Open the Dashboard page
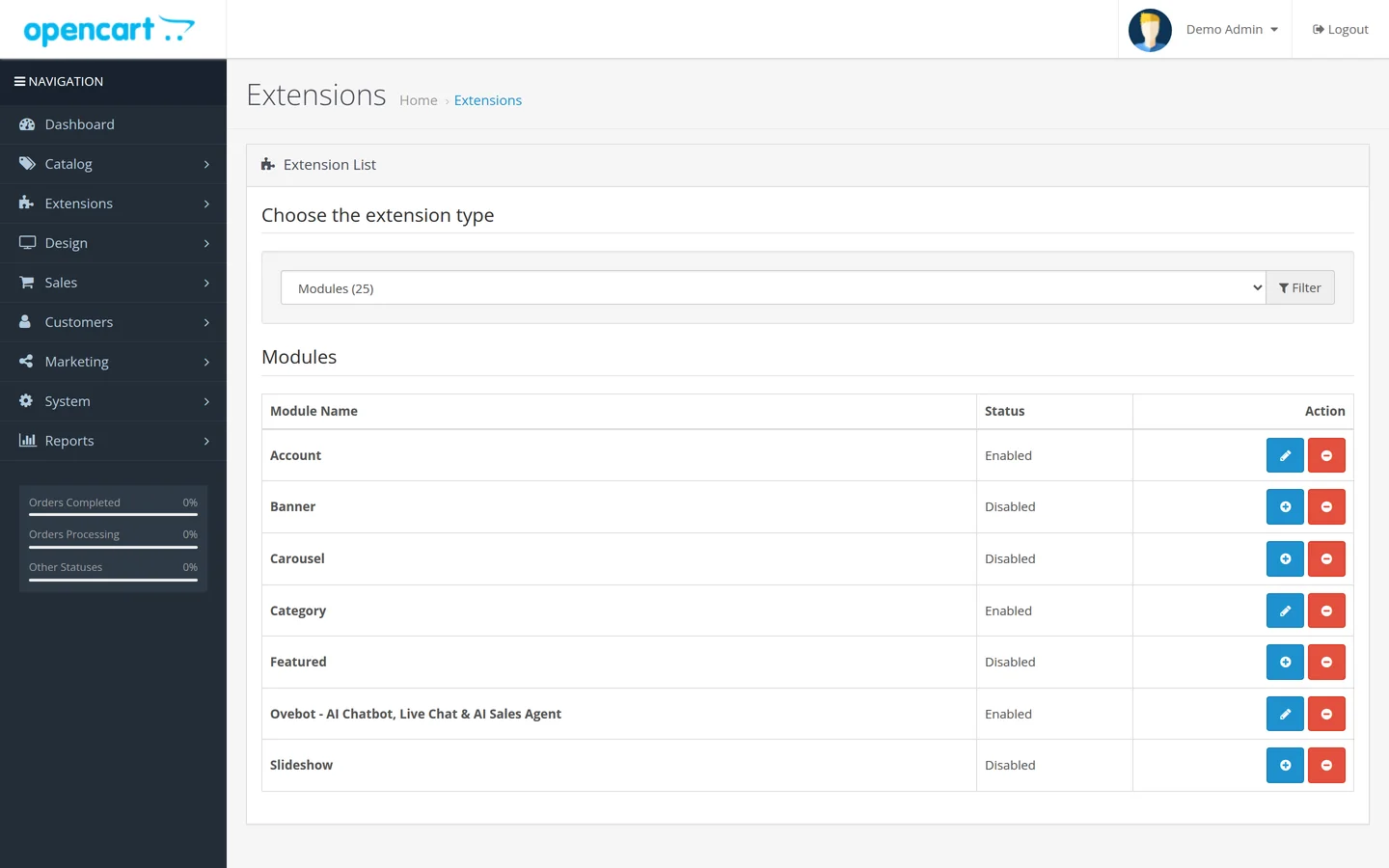 point(113,124)
